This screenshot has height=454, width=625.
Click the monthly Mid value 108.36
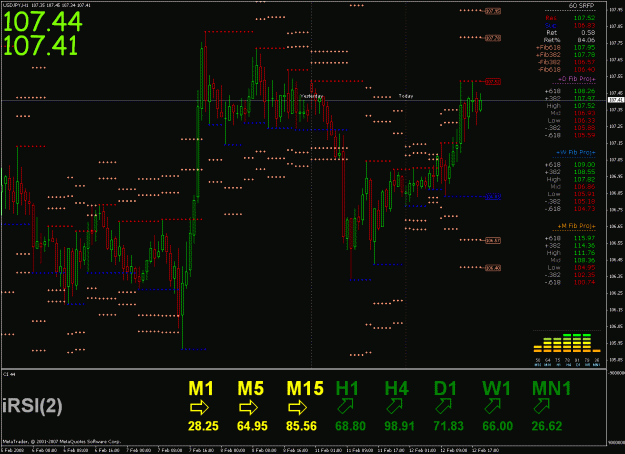point(584,260)
